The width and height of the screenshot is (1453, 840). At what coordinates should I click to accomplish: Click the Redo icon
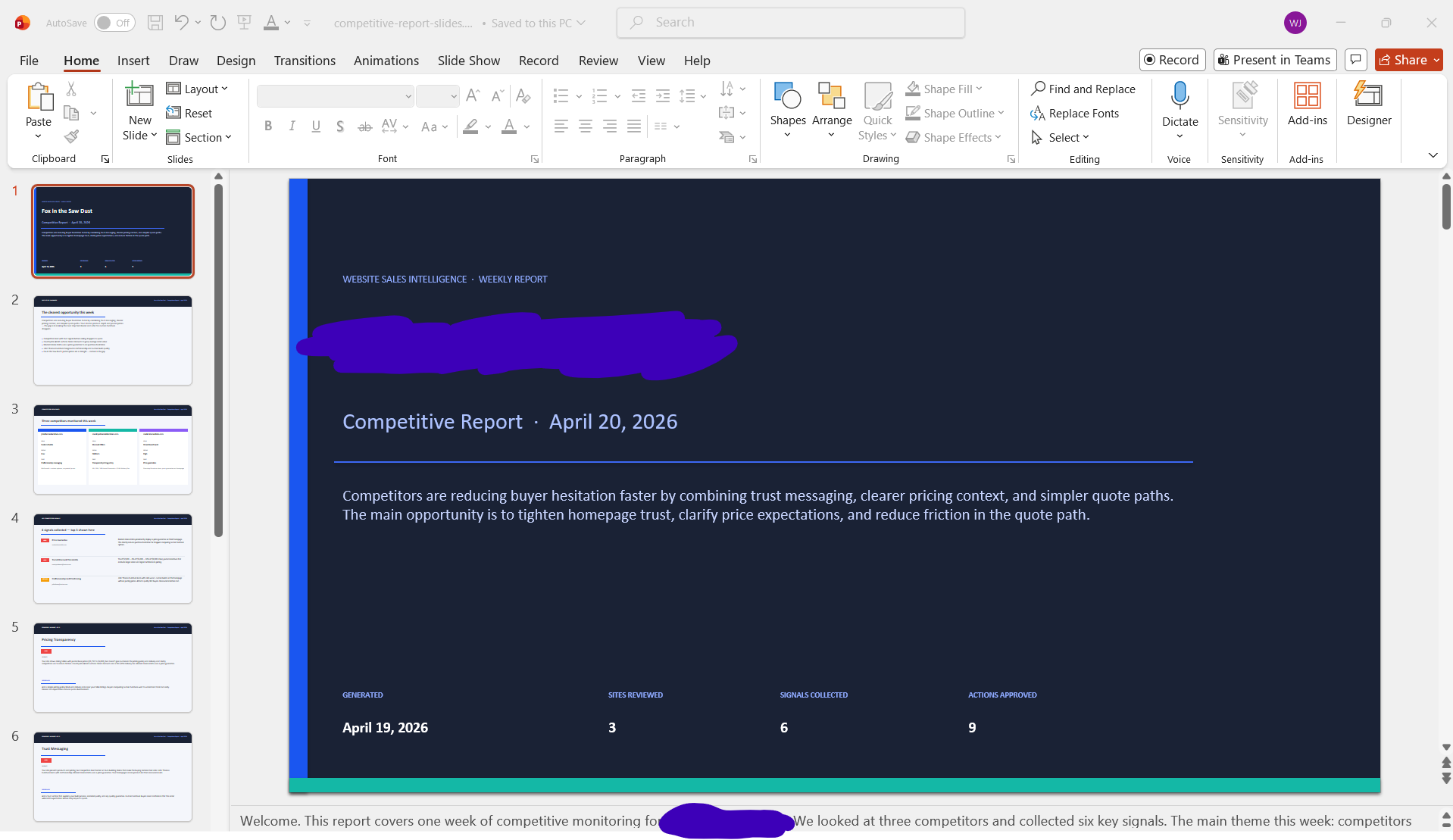(218, 23)
